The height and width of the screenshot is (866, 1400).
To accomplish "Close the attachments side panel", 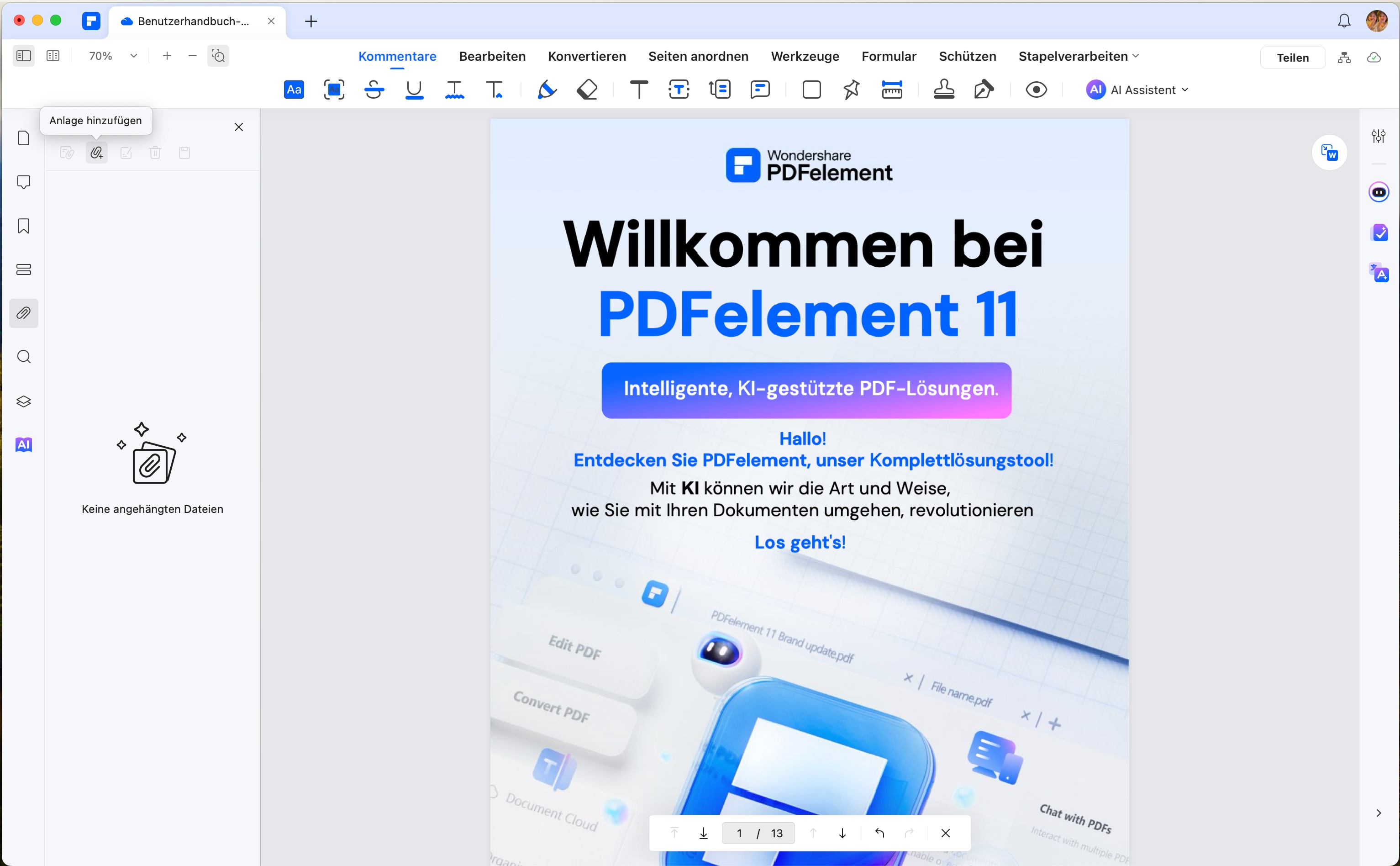I will (x=239, y=127).
